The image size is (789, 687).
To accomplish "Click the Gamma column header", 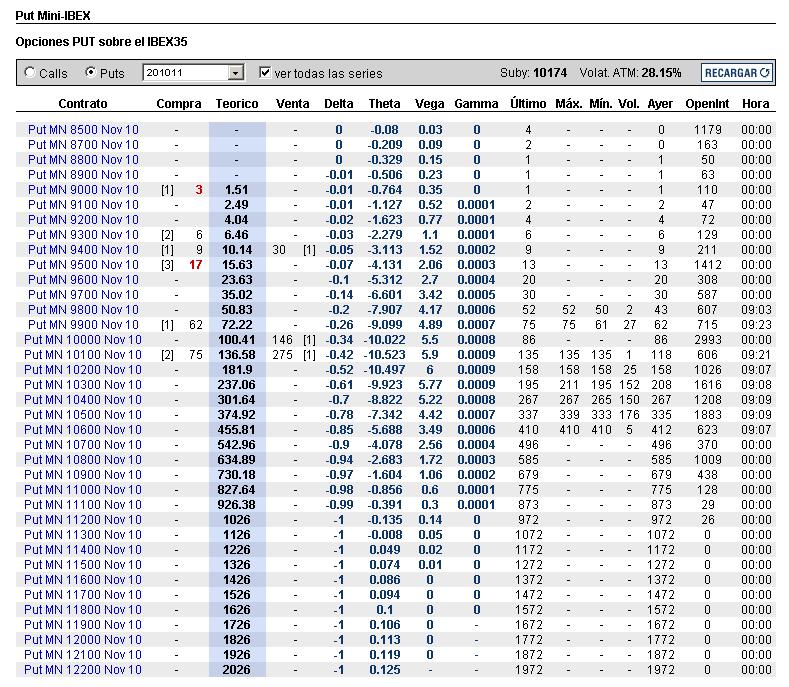I will (477, 104).
